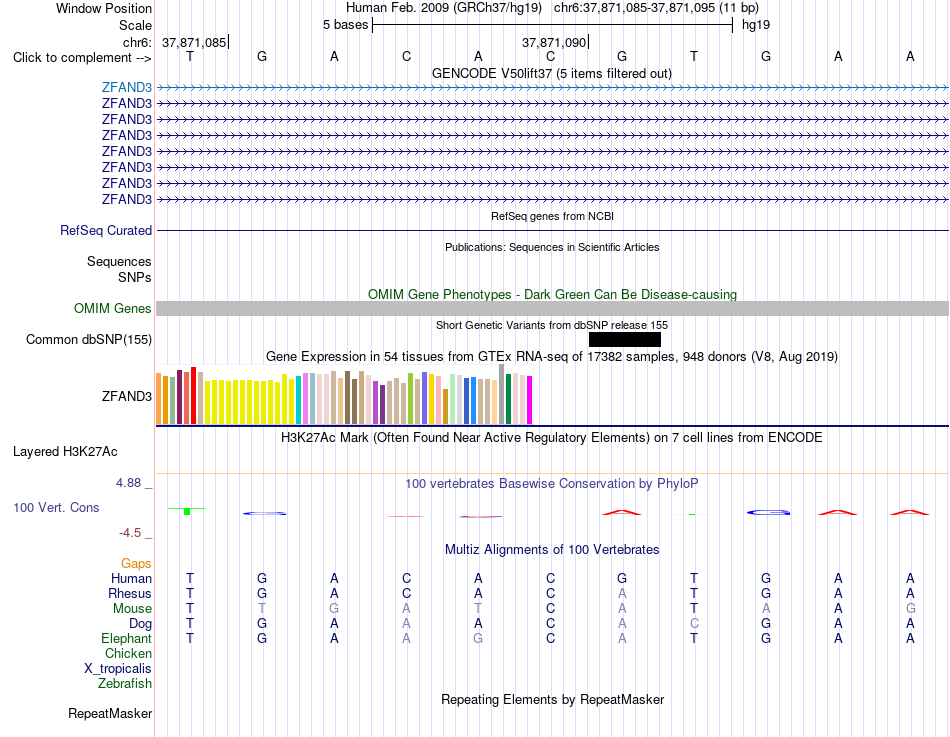
Task: Select the Elephant species row label
Action: pyautogui.click(x=127, y=638)
